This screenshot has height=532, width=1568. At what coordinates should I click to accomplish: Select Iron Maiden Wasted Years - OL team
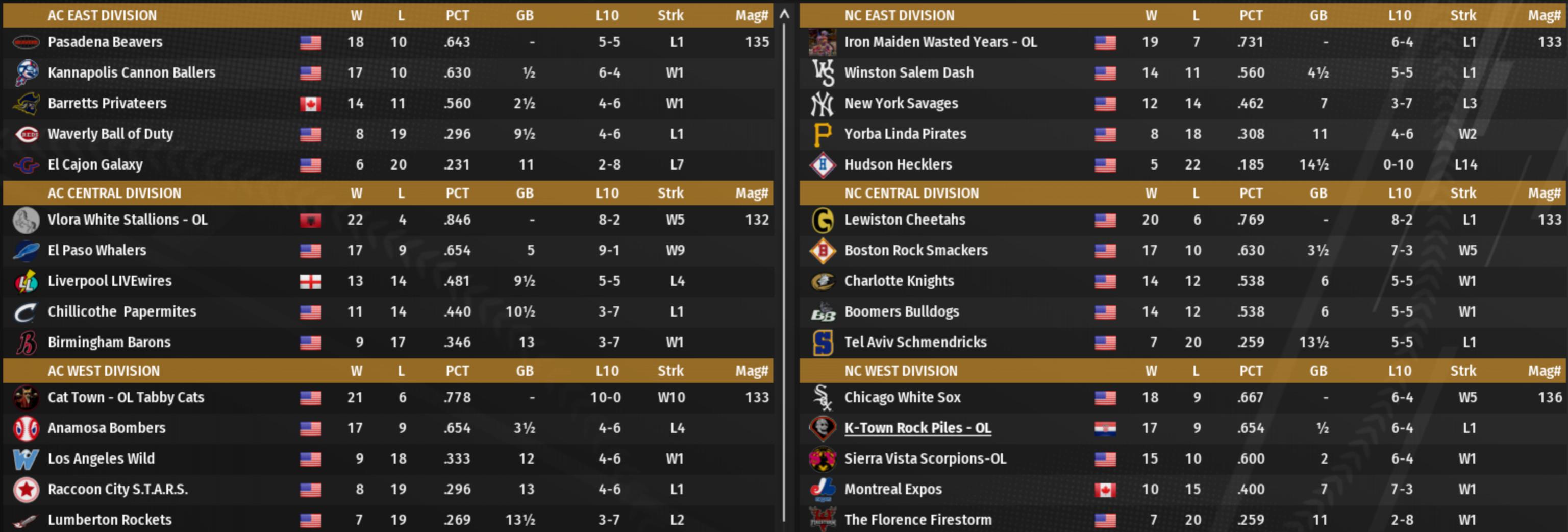point(940,42)
